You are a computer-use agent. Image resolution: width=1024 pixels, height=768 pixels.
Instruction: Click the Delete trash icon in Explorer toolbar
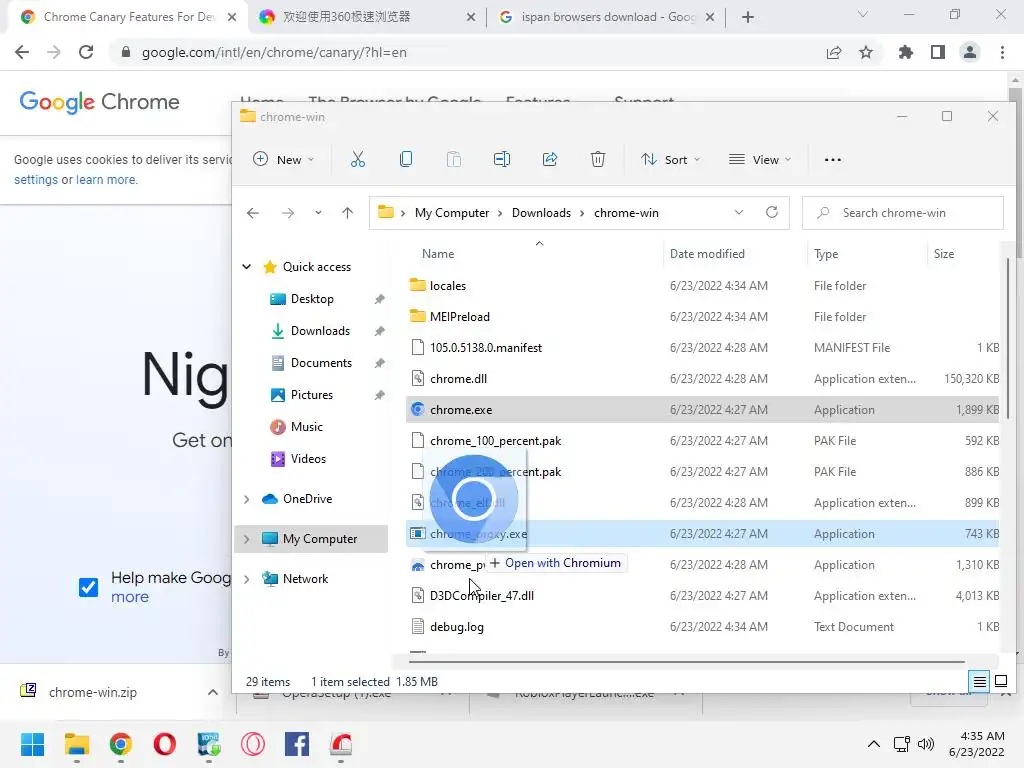pyautogui.click(x=598, y=159)
